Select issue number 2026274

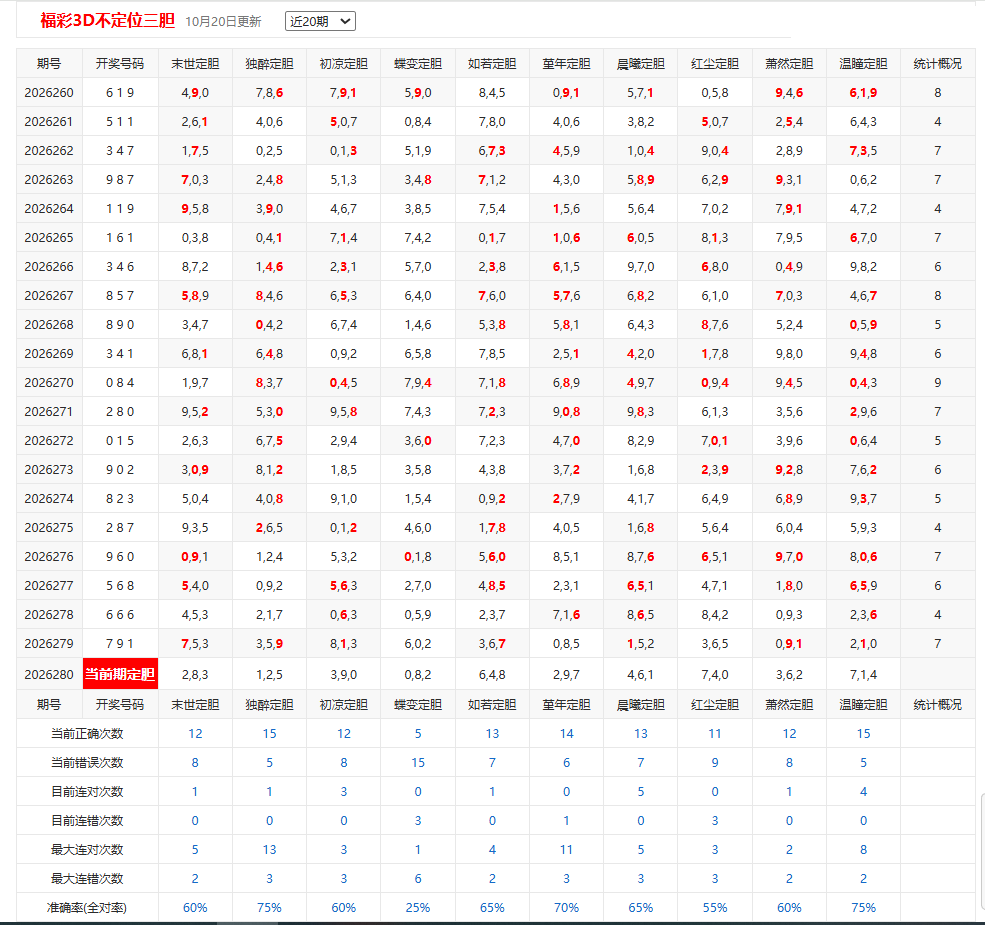49,499
